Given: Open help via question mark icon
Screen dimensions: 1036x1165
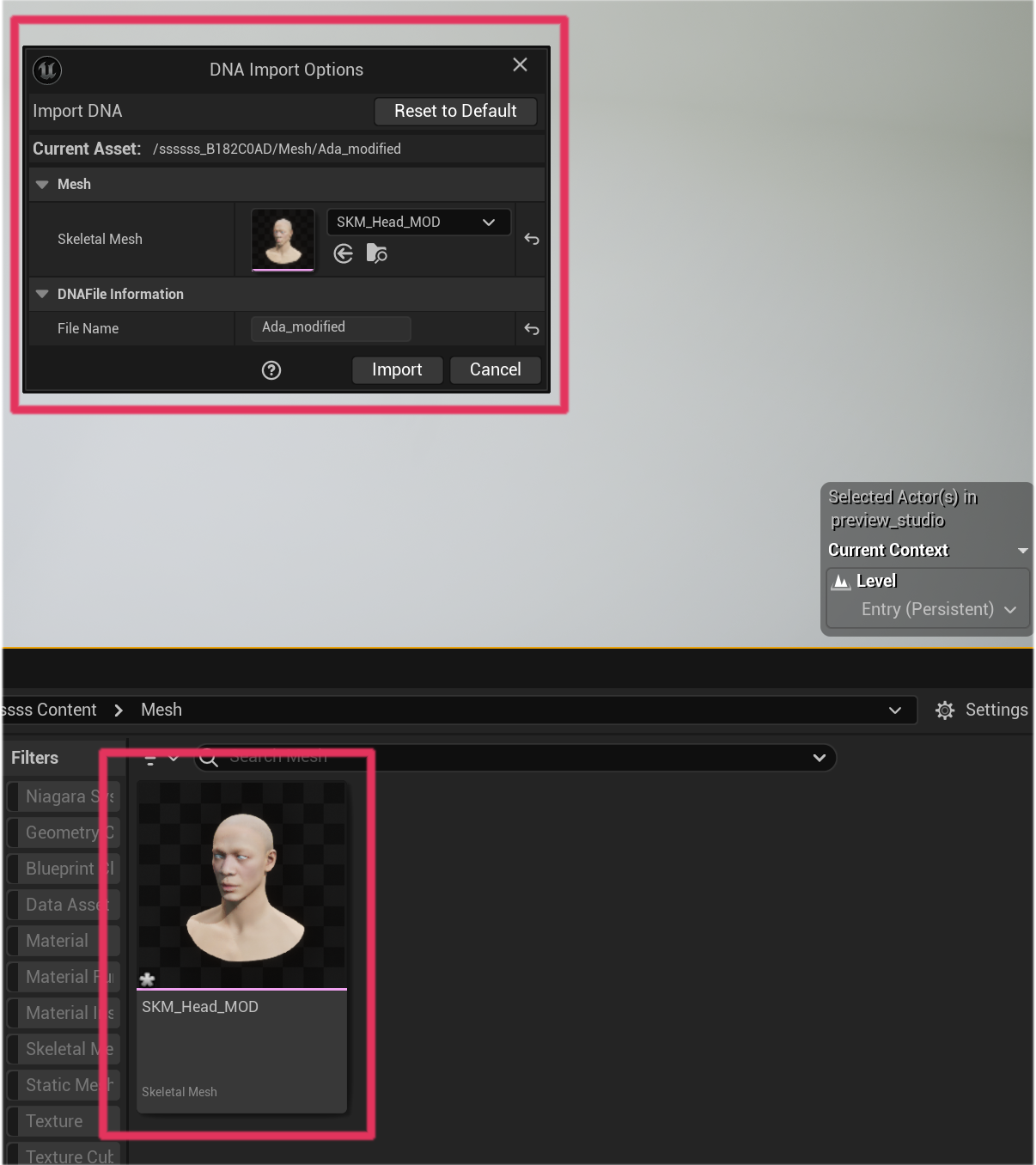Looking at the screenshot, I should tap(271, 370).
